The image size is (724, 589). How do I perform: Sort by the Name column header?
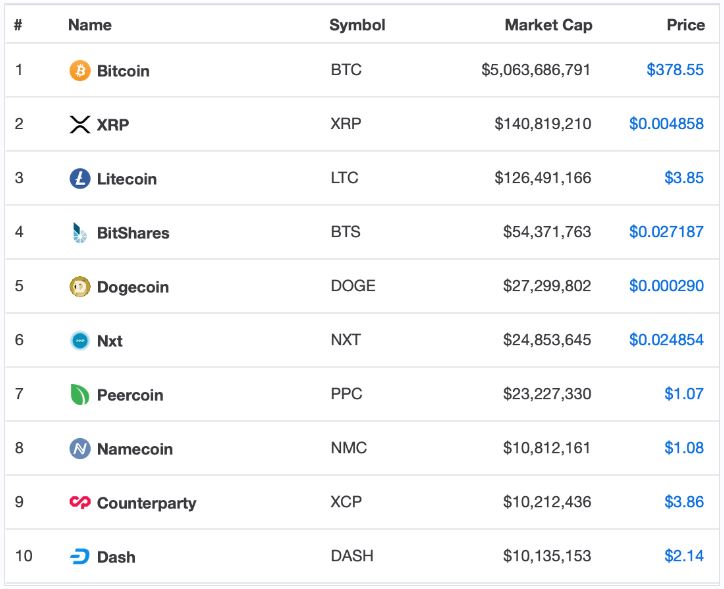click(90, 25)
